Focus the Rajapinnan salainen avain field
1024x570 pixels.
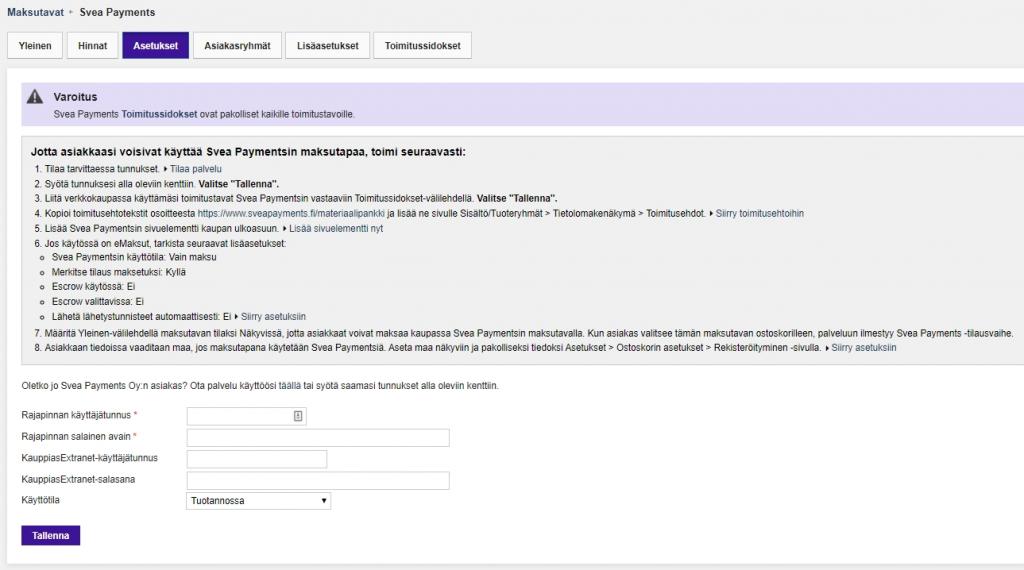[x=318, y=437]
